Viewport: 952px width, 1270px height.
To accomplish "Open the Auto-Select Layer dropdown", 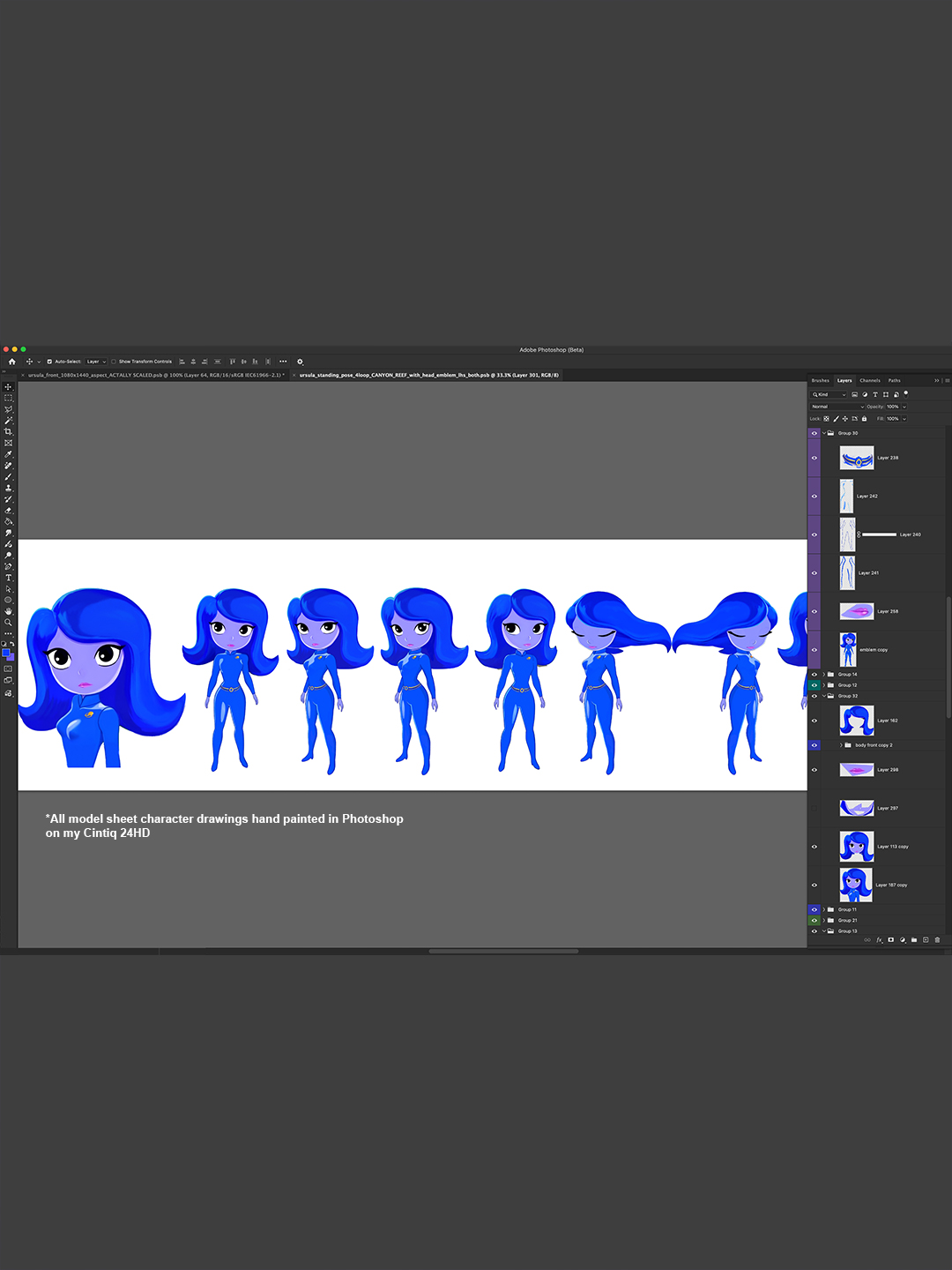I will coord(96,362).
